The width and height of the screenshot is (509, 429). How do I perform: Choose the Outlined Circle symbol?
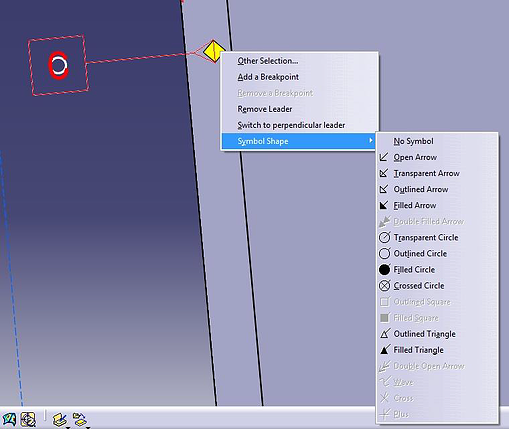[437, 254]
